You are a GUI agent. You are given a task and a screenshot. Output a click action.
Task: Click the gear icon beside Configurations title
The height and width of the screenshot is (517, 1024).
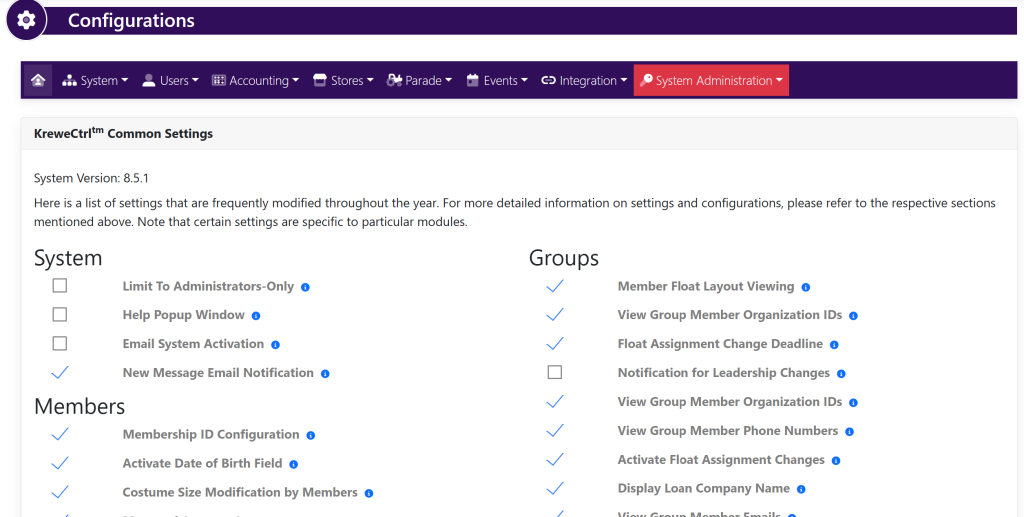pyautogui.click(x=26, y=20)
